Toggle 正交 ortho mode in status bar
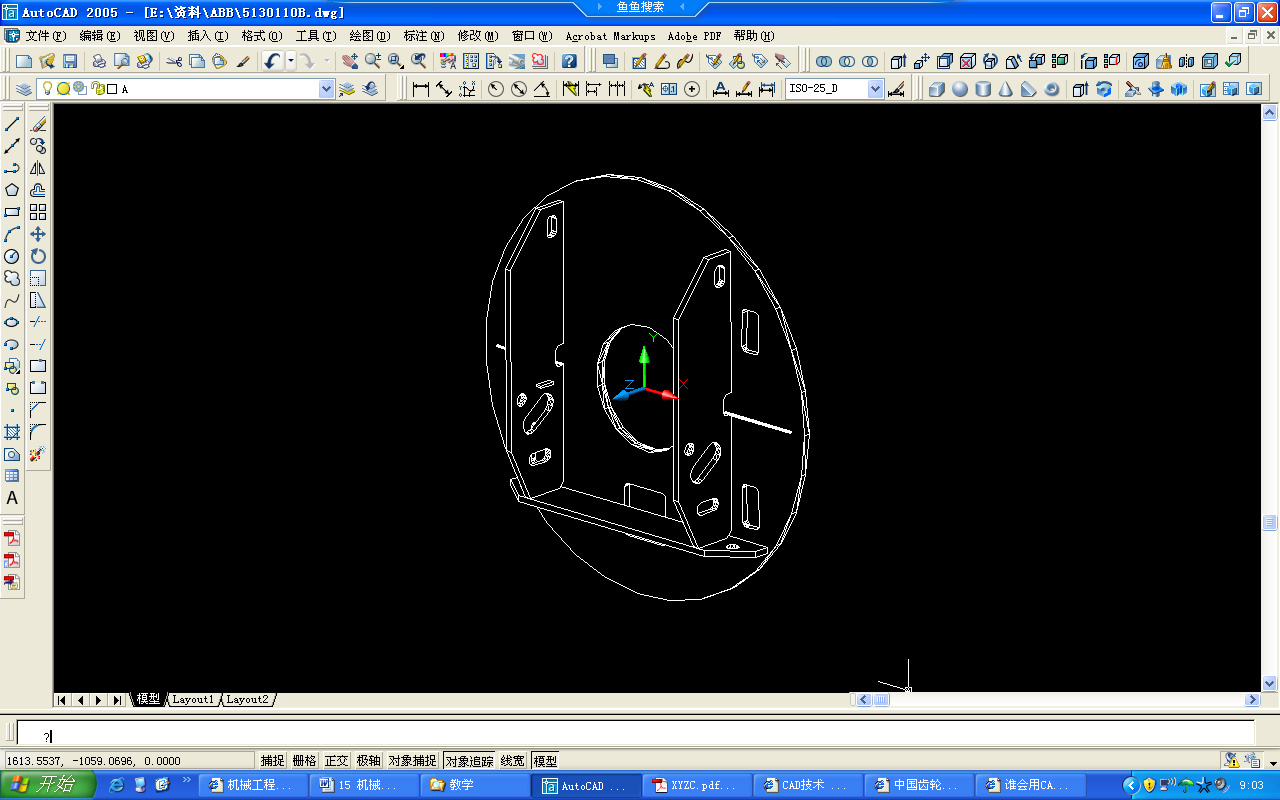The width and height of the screenshot is (1280, 800). tap(336, 761)
